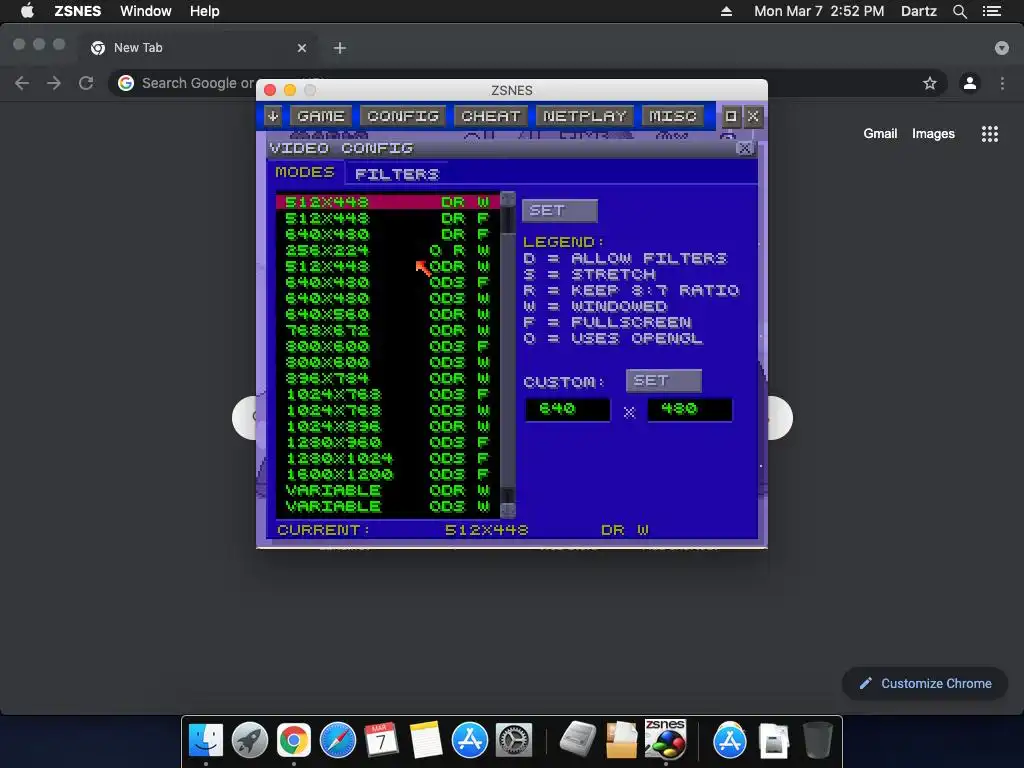Select the 800x600 ODS W mode
Viewport: 1024px width, 768px height.
(388, 362)
